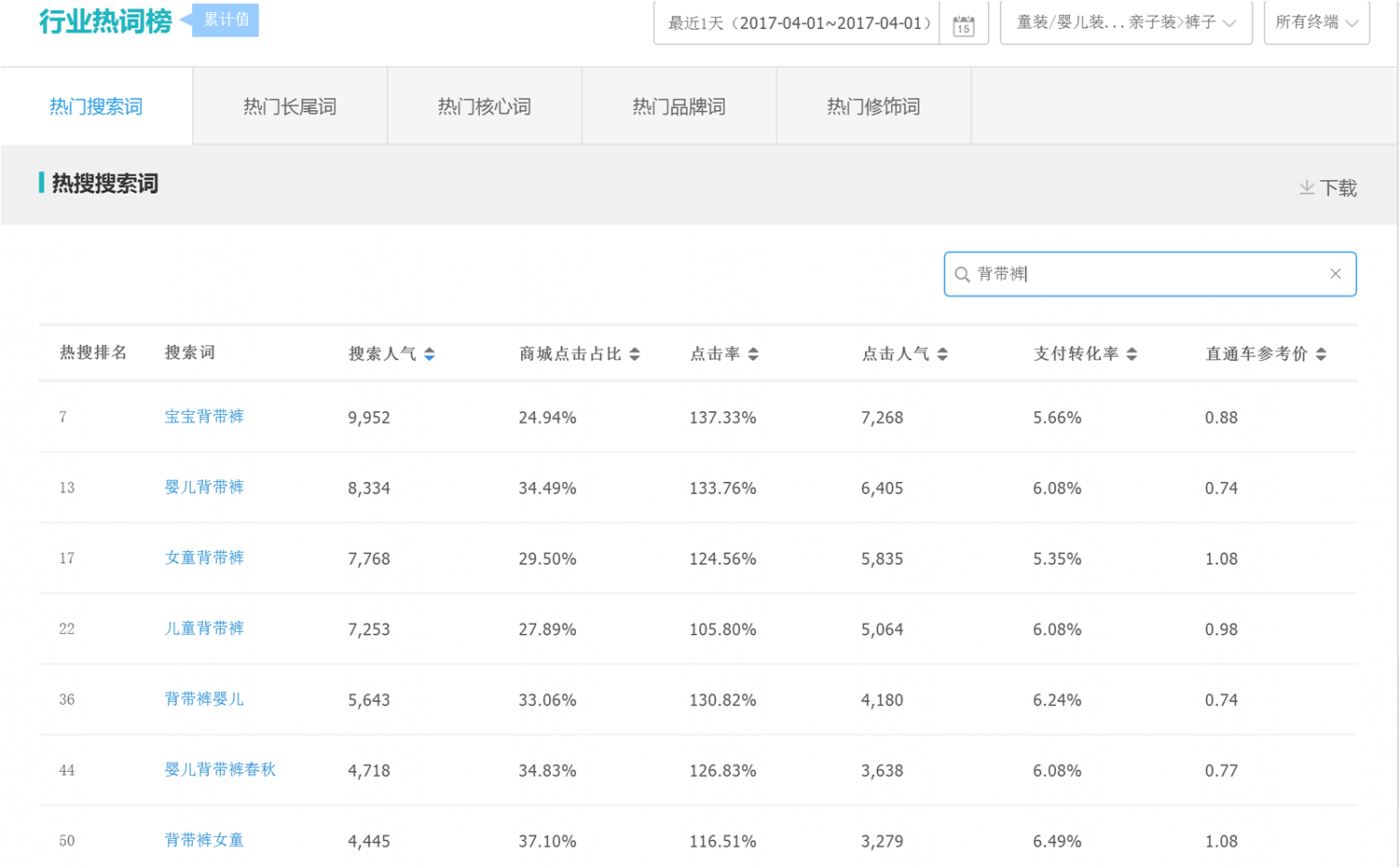
Task: Switch to the 热门长尾词 tab
Action: pos(290,106)
